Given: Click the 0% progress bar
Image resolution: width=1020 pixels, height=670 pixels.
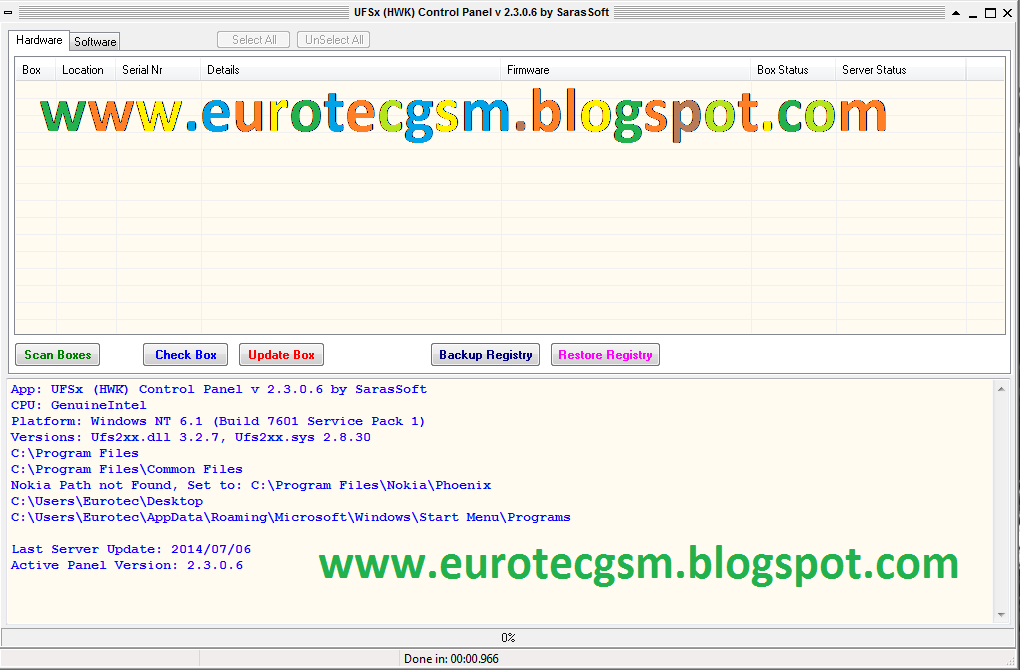Looking at the screenshot, I should (x=508, y=637).
